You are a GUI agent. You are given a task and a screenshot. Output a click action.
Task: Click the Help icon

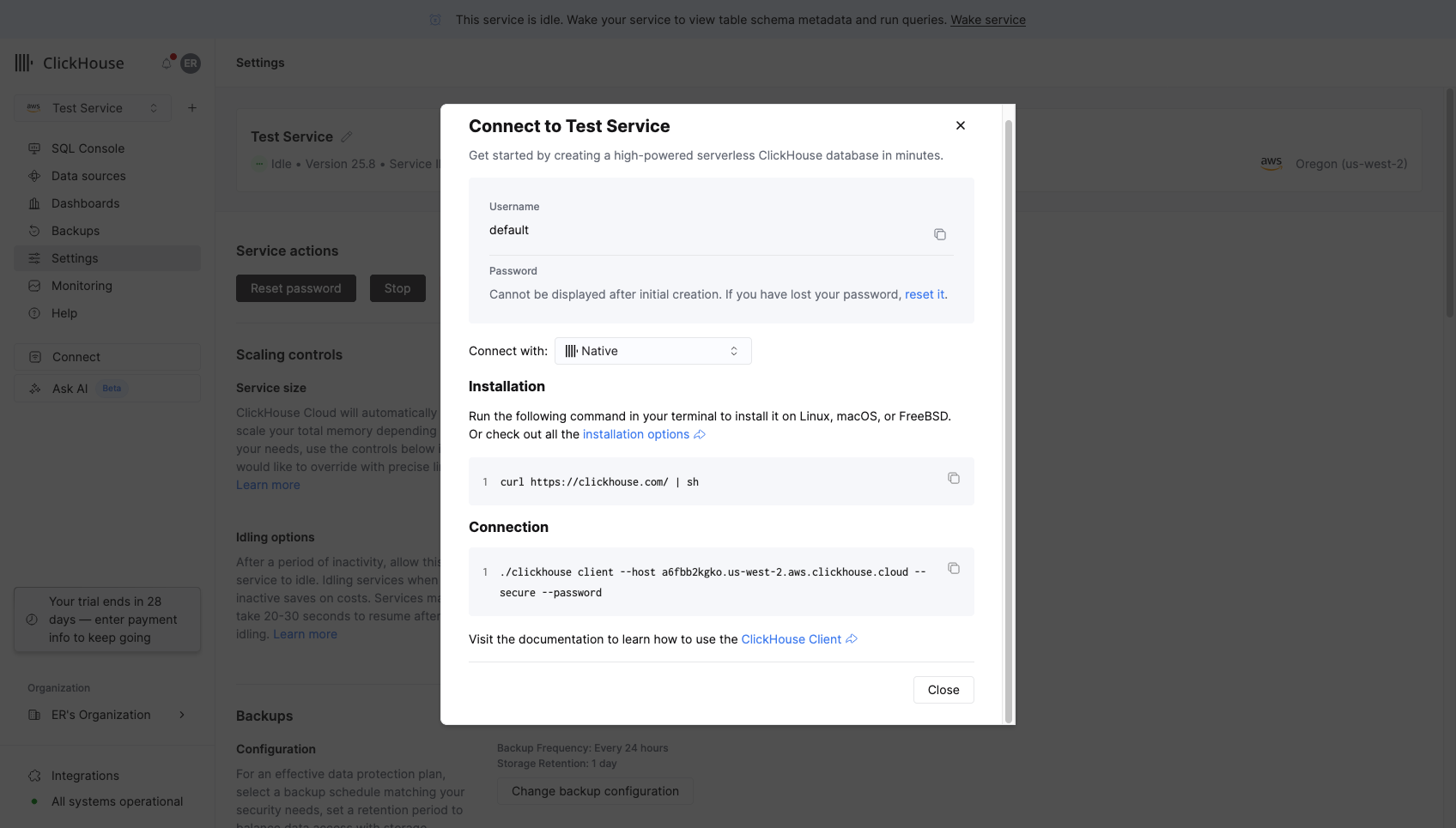(x=34, y=313)
